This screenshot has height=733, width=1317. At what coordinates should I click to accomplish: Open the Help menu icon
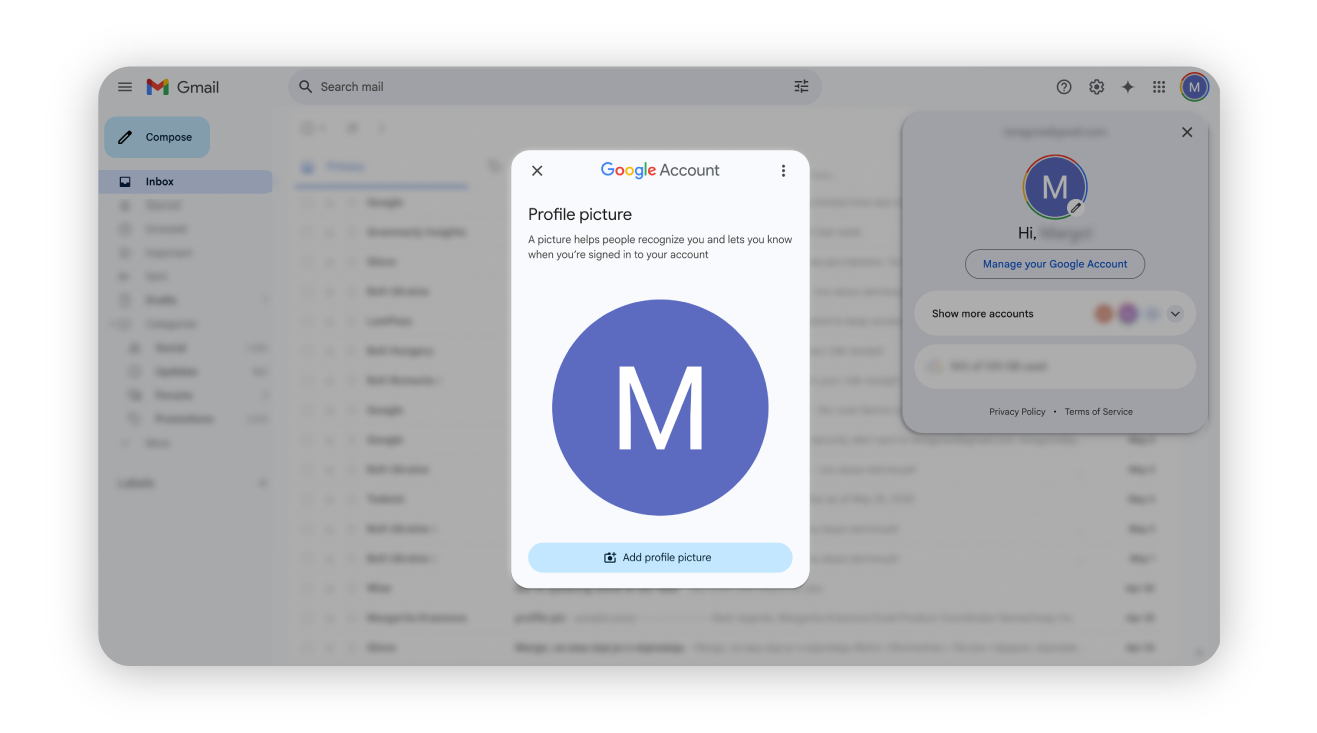pyautogui.click(x=1063, y=87)
